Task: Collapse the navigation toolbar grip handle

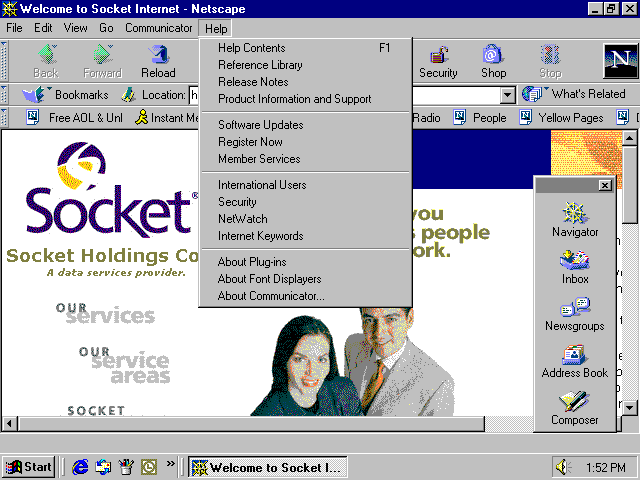Action: pyautogui.click(x=4, y=61)
